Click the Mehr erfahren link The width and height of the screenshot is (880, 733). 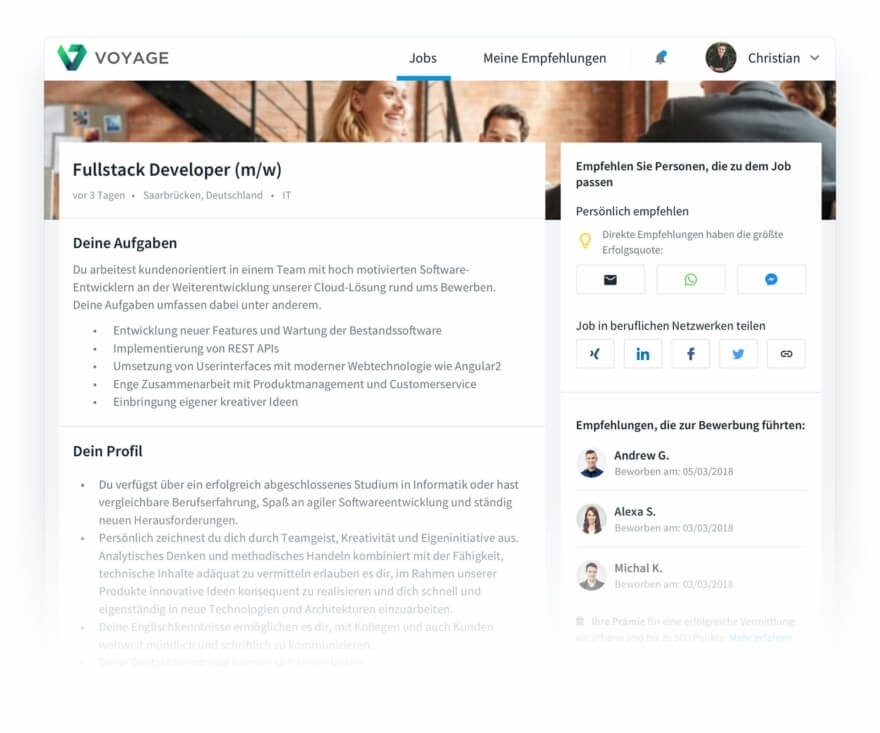pos(760,638)
